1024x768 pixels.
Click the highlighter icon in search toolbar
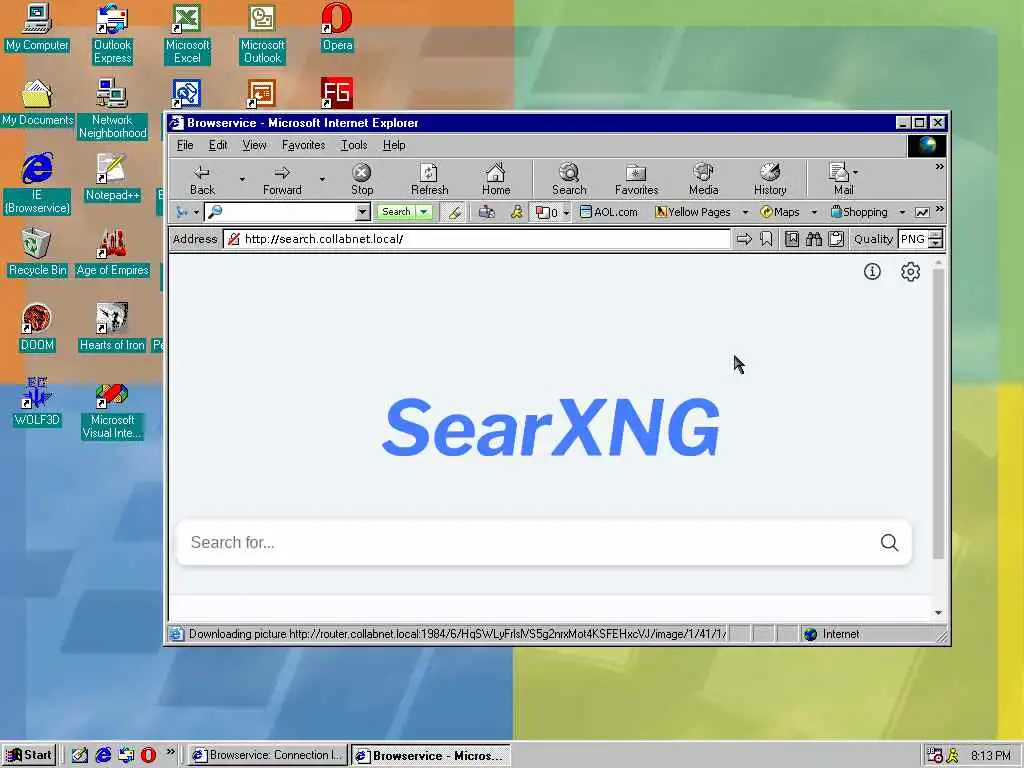[x=455, y=212]
